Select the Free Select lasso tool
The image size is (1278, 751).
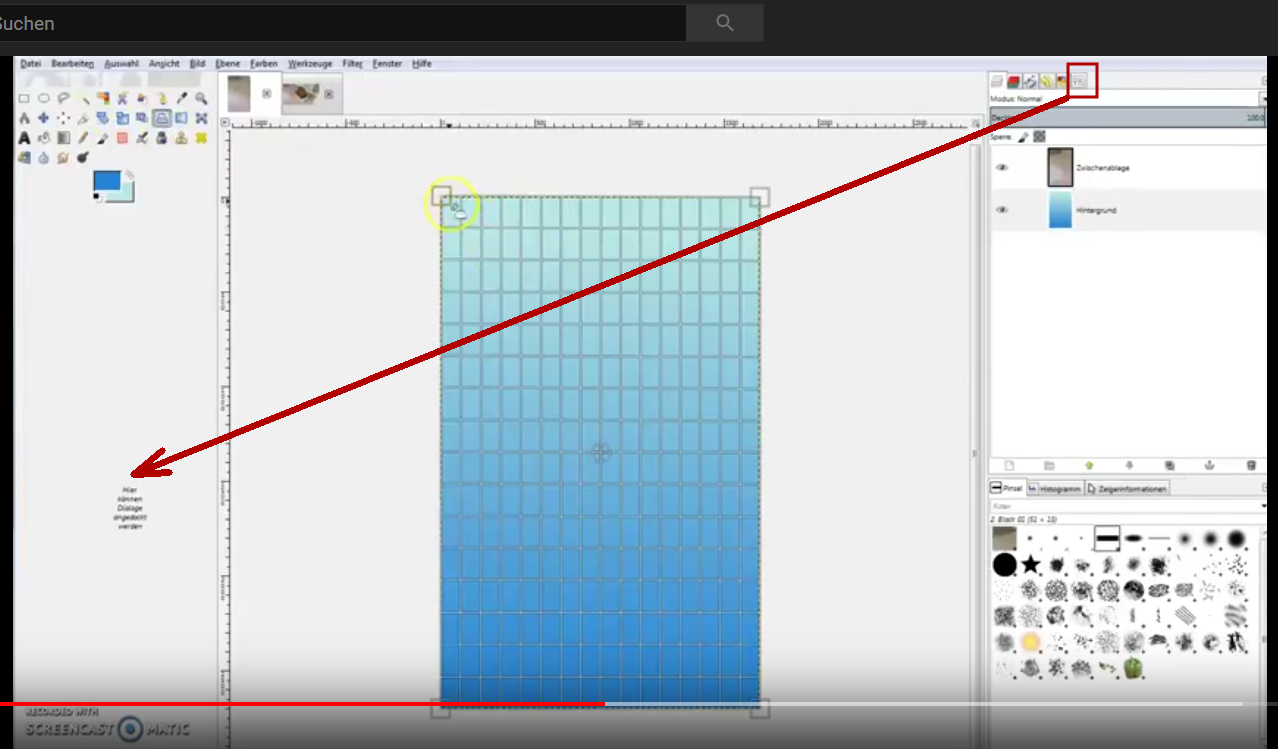click(63, 98)
